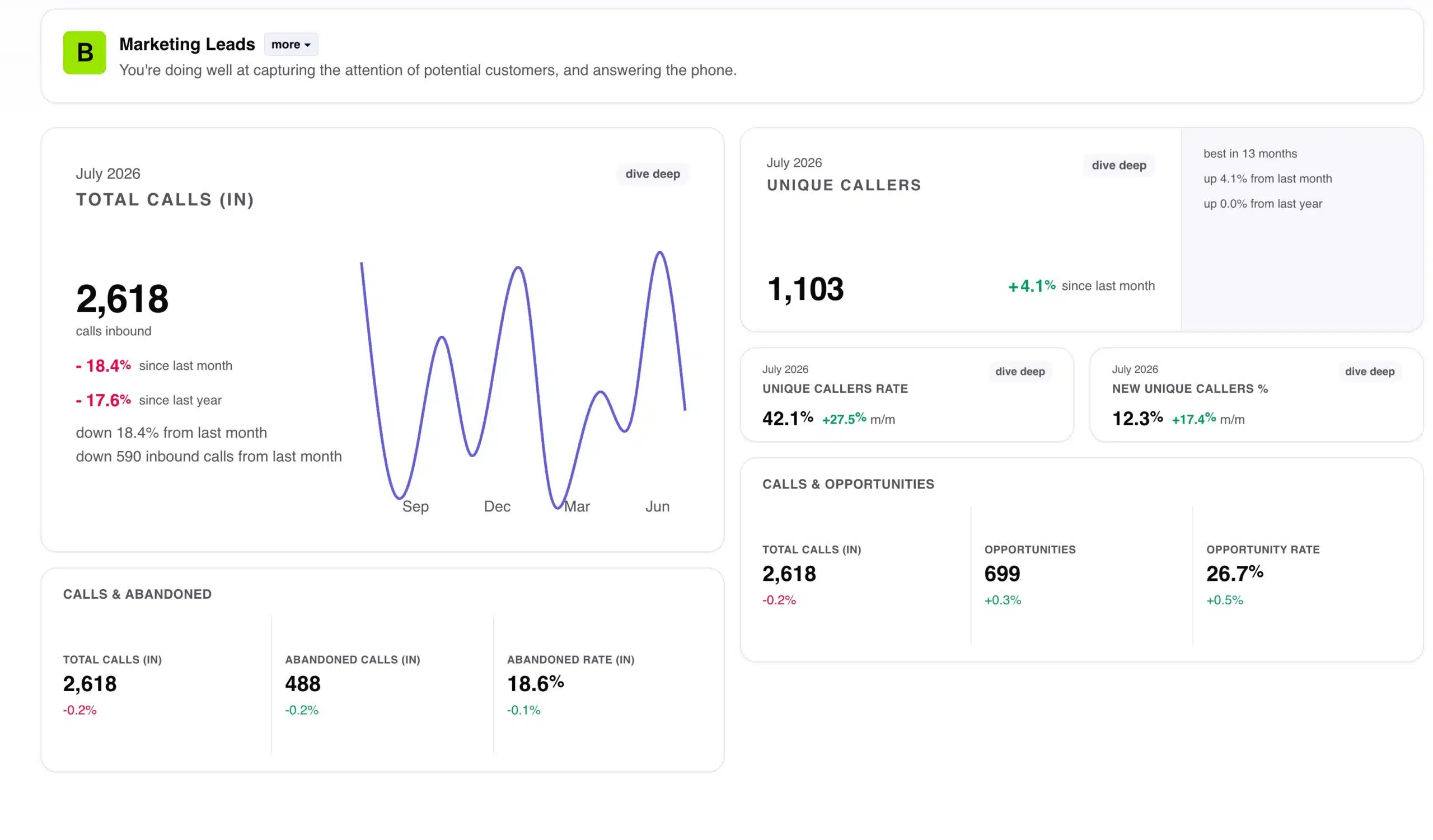Click the '26.7%' opportunity rate value
1433x840 pixels.
click(x=1234, y=574)
